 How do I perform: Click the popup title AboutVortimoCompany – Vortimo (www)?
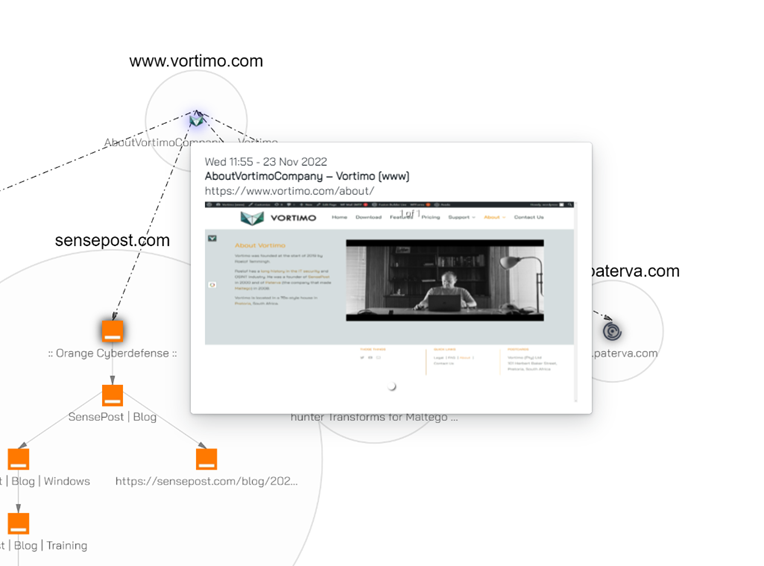(307, 176)
